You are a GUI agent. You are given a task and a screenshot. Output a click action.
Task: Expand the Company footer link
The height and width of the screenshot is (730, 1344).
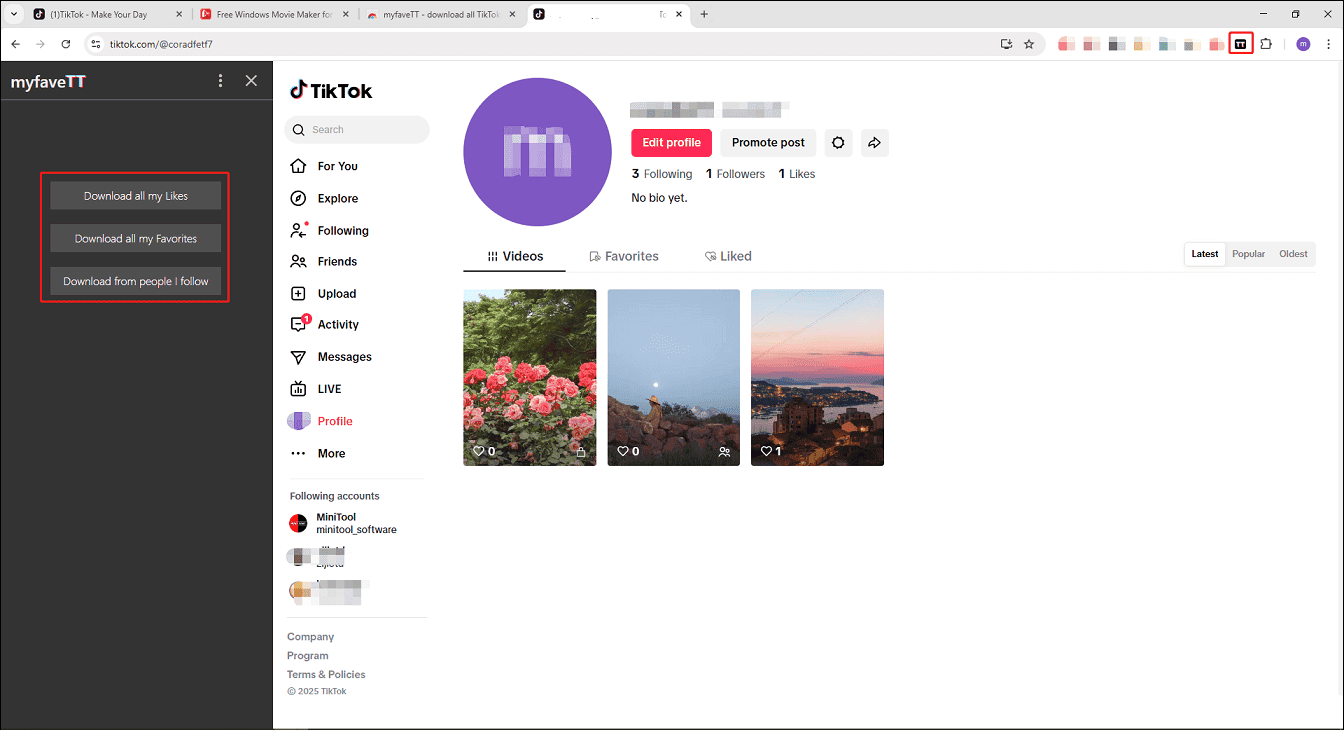click(x=310, y=637)
